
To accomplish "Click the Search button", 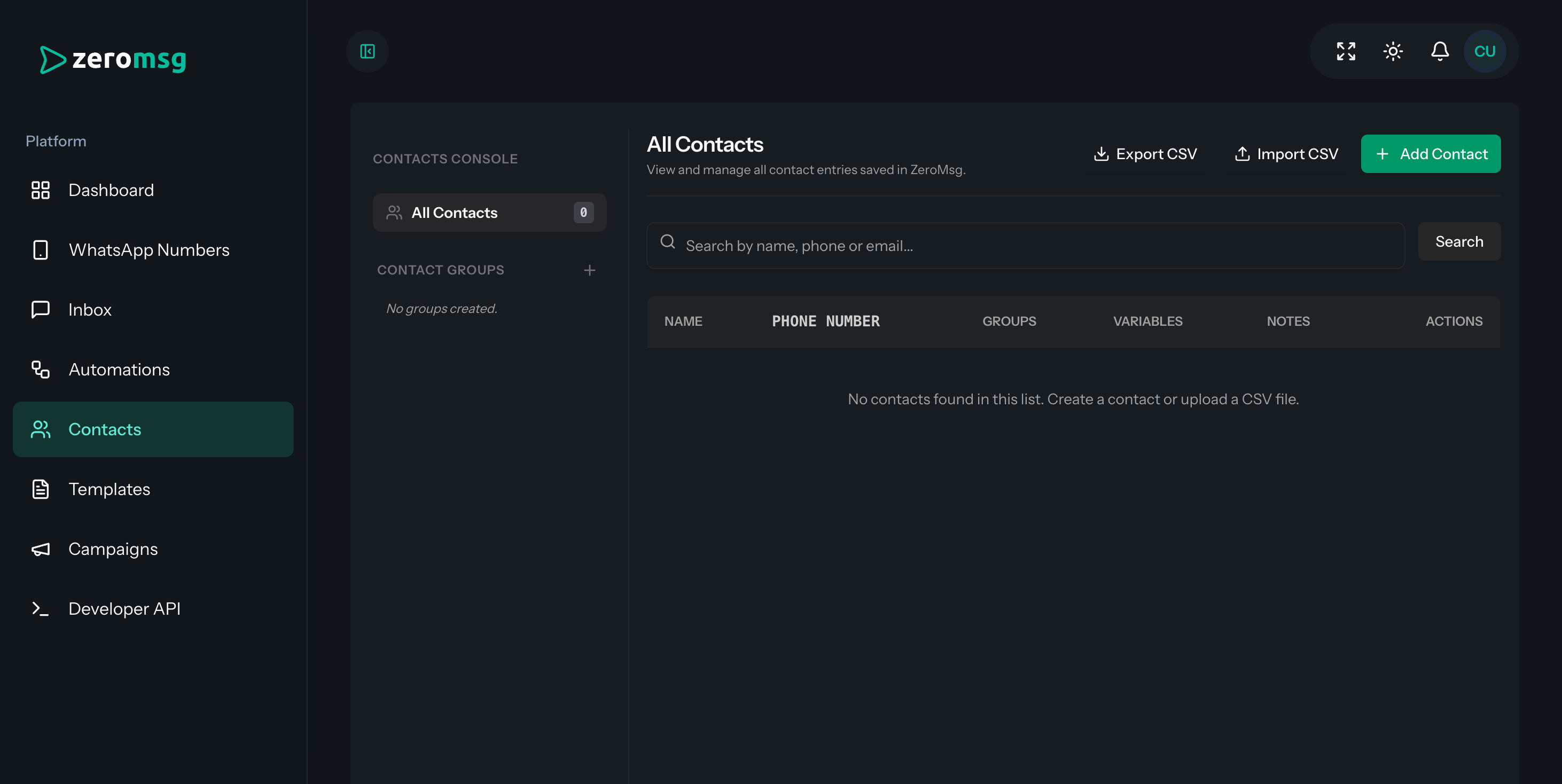I will click(x=1459, y=242).
